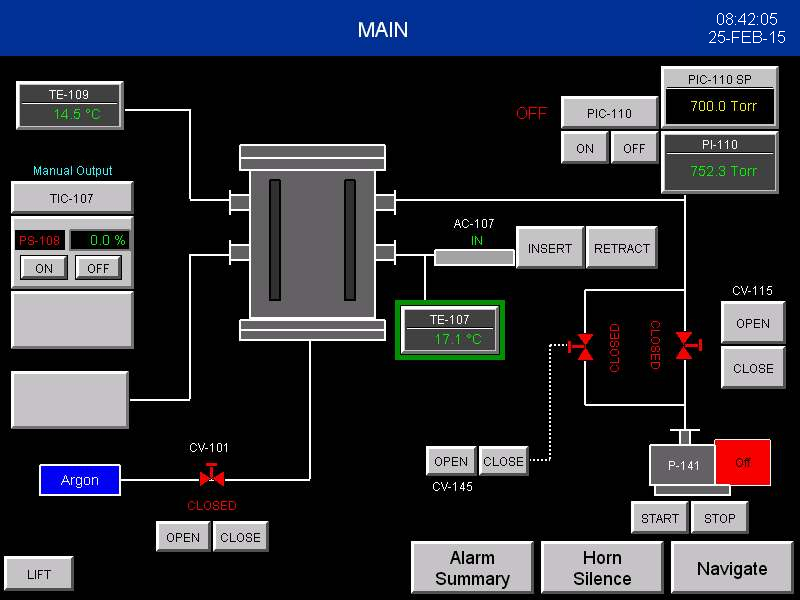
Task: Switch PS-108 power supply ON
Action: (44, 268)
